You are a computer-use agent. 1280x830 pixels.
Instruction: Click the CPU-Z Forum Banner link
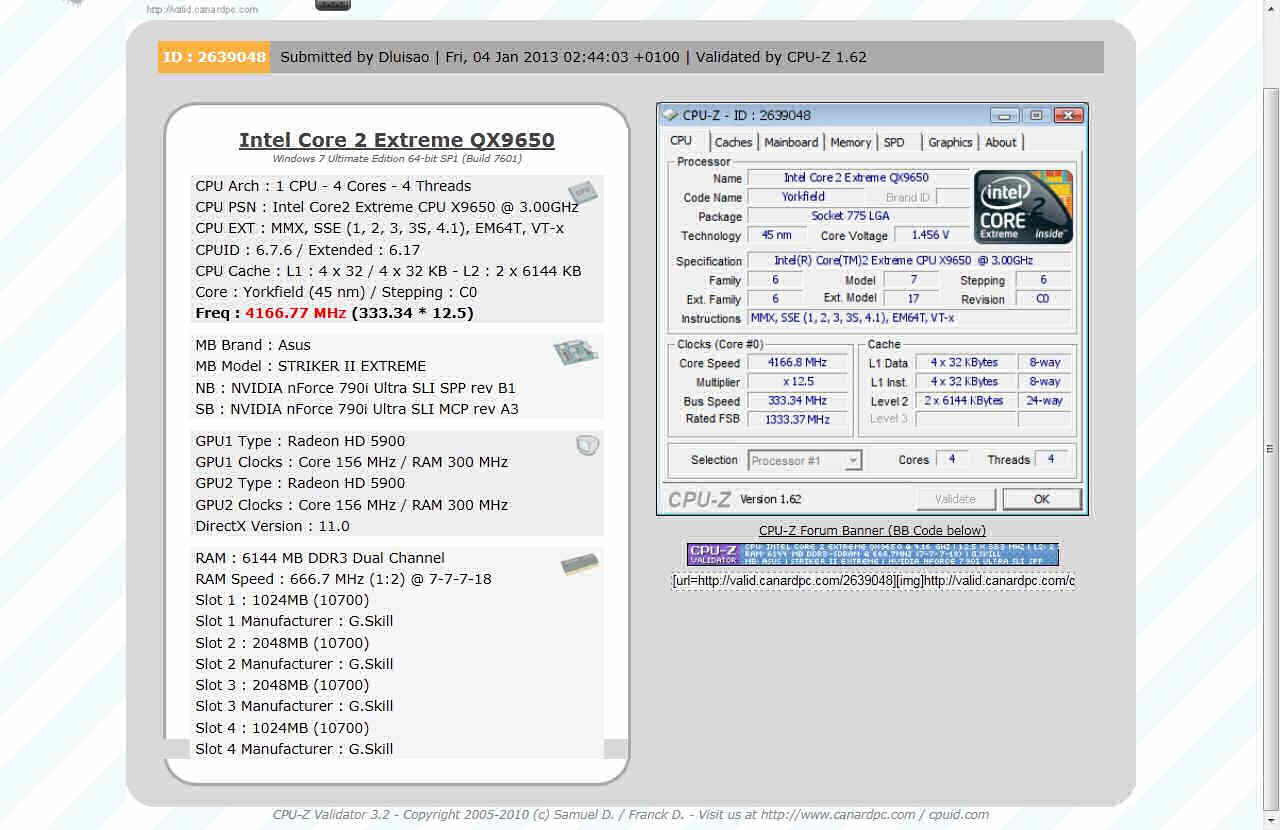tap(872, 530)
